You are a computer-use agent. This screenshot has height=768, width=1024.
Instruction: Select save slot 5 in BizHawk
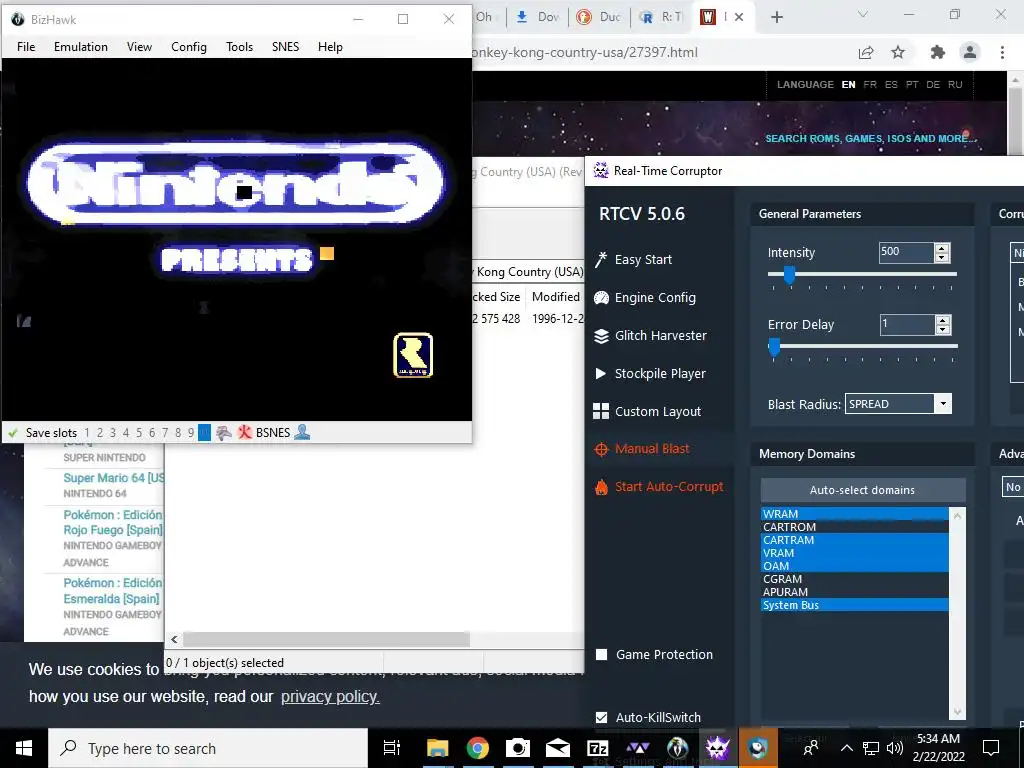[x=138, y=432]
